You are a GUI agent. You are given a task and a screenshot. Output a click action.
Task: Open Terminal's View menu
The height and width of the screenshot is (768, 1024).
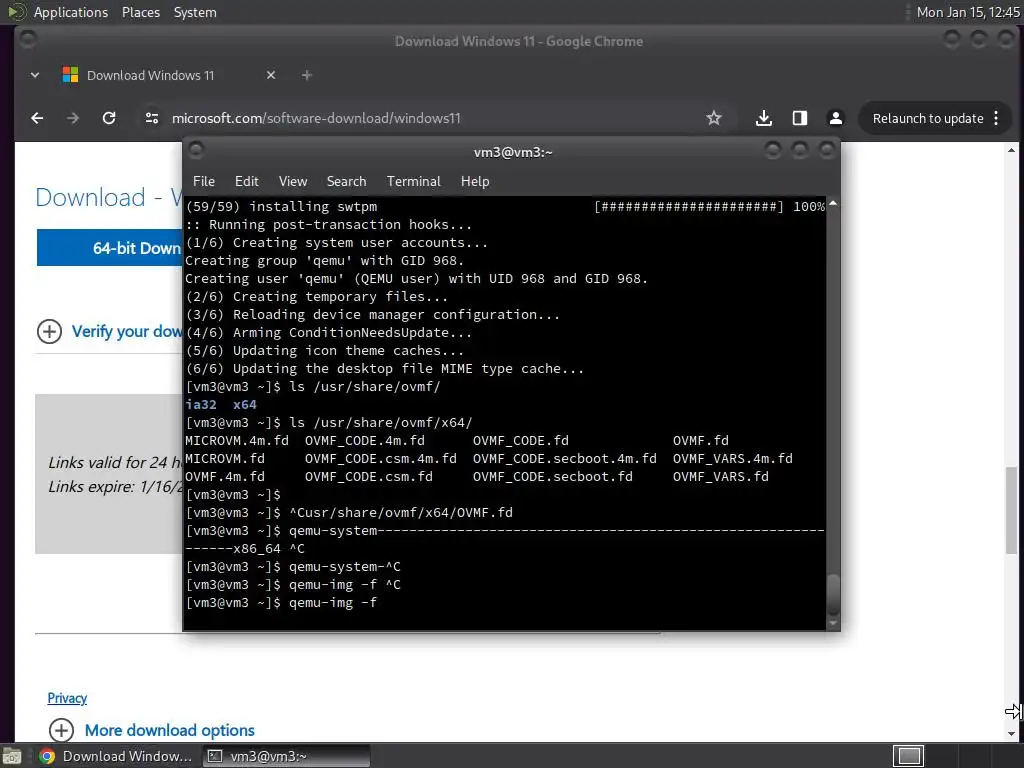tap(293, 182)
